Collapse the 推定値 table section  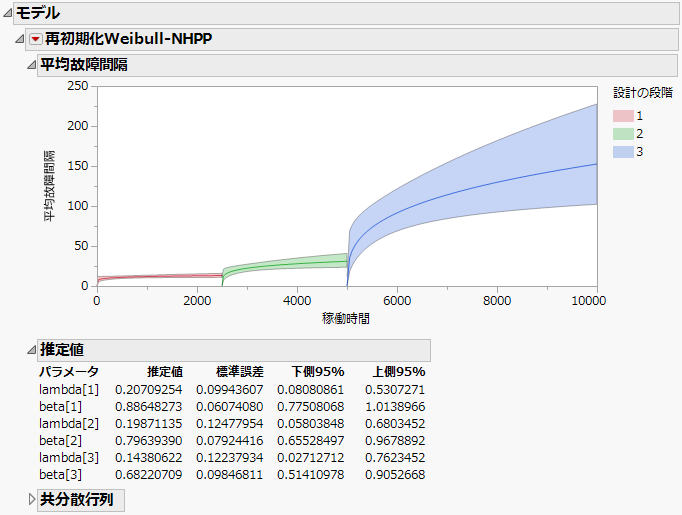pos(31,350)
